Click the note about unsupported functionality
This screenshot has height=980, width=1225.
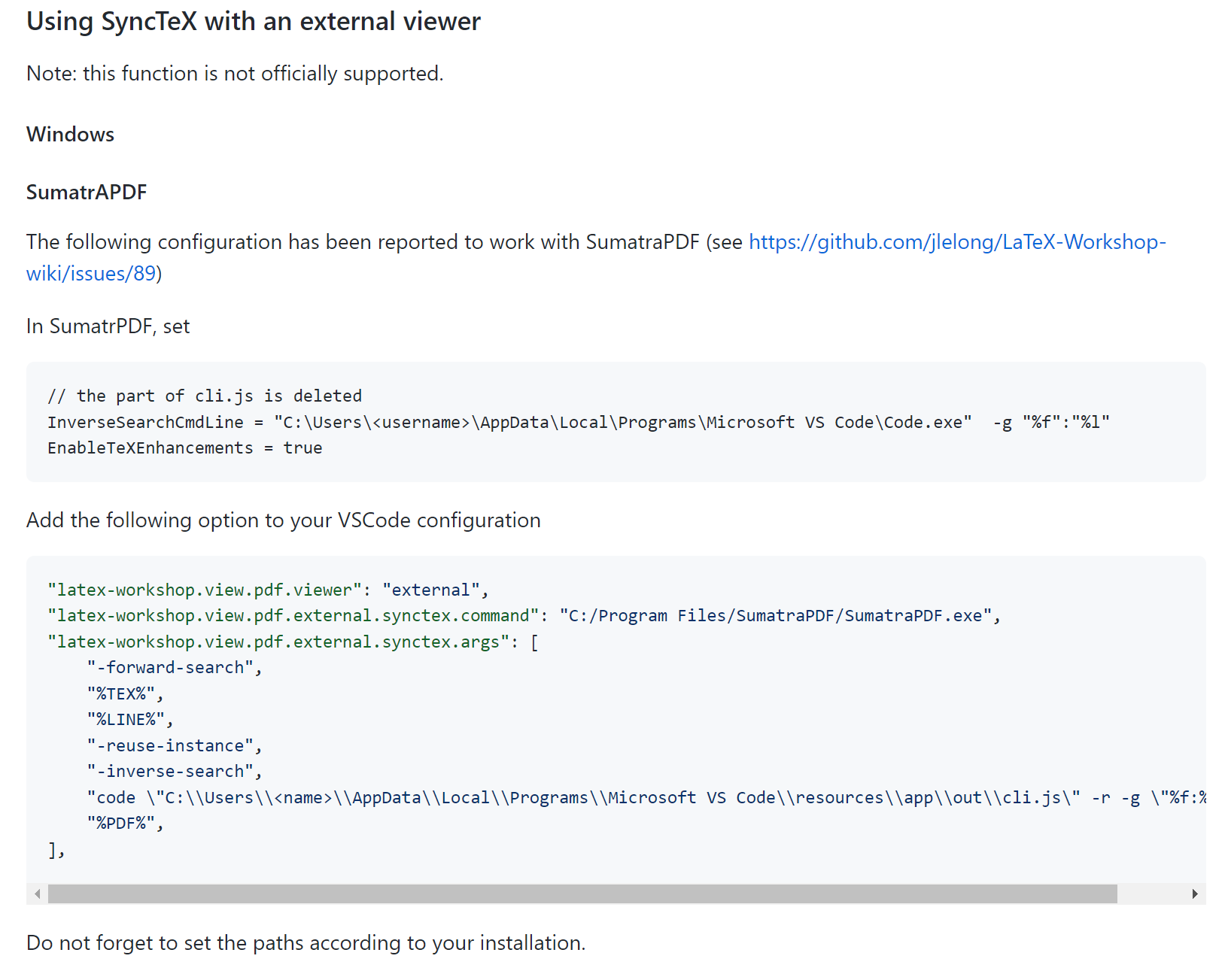(x=234, y=73)
